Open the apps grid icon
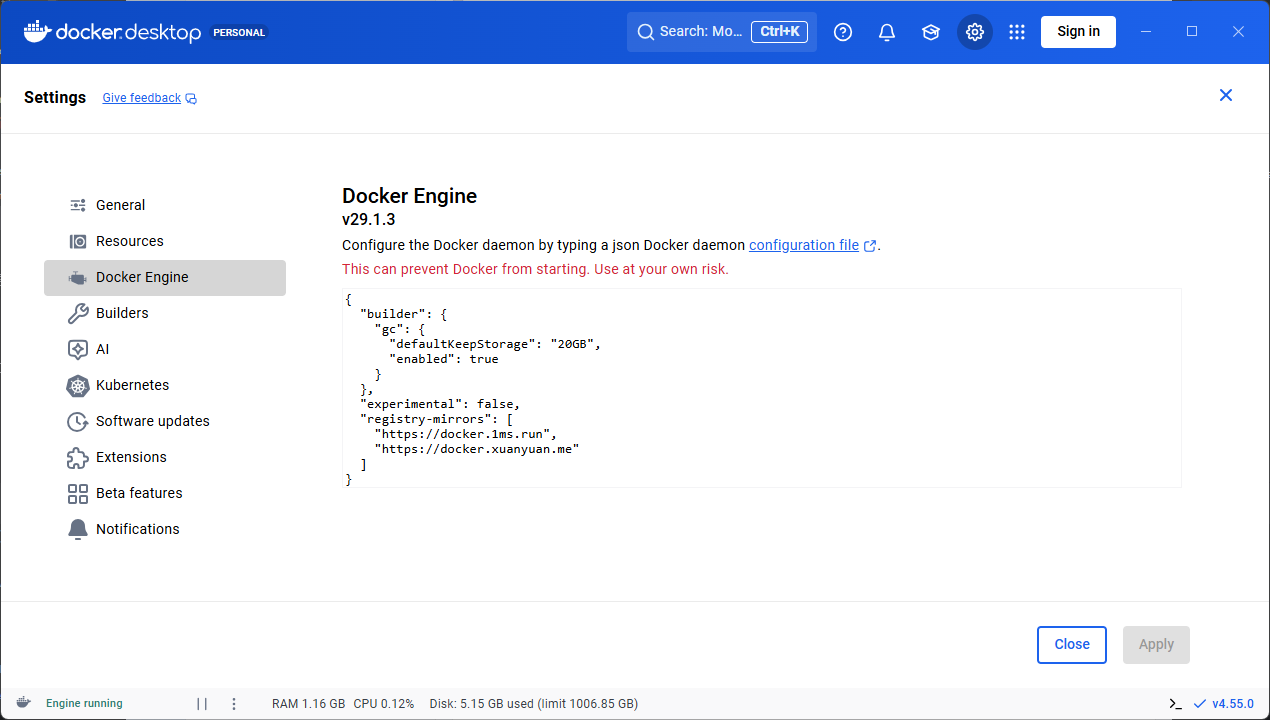This screenshot has width=1270, height=720. point(1017,32)
